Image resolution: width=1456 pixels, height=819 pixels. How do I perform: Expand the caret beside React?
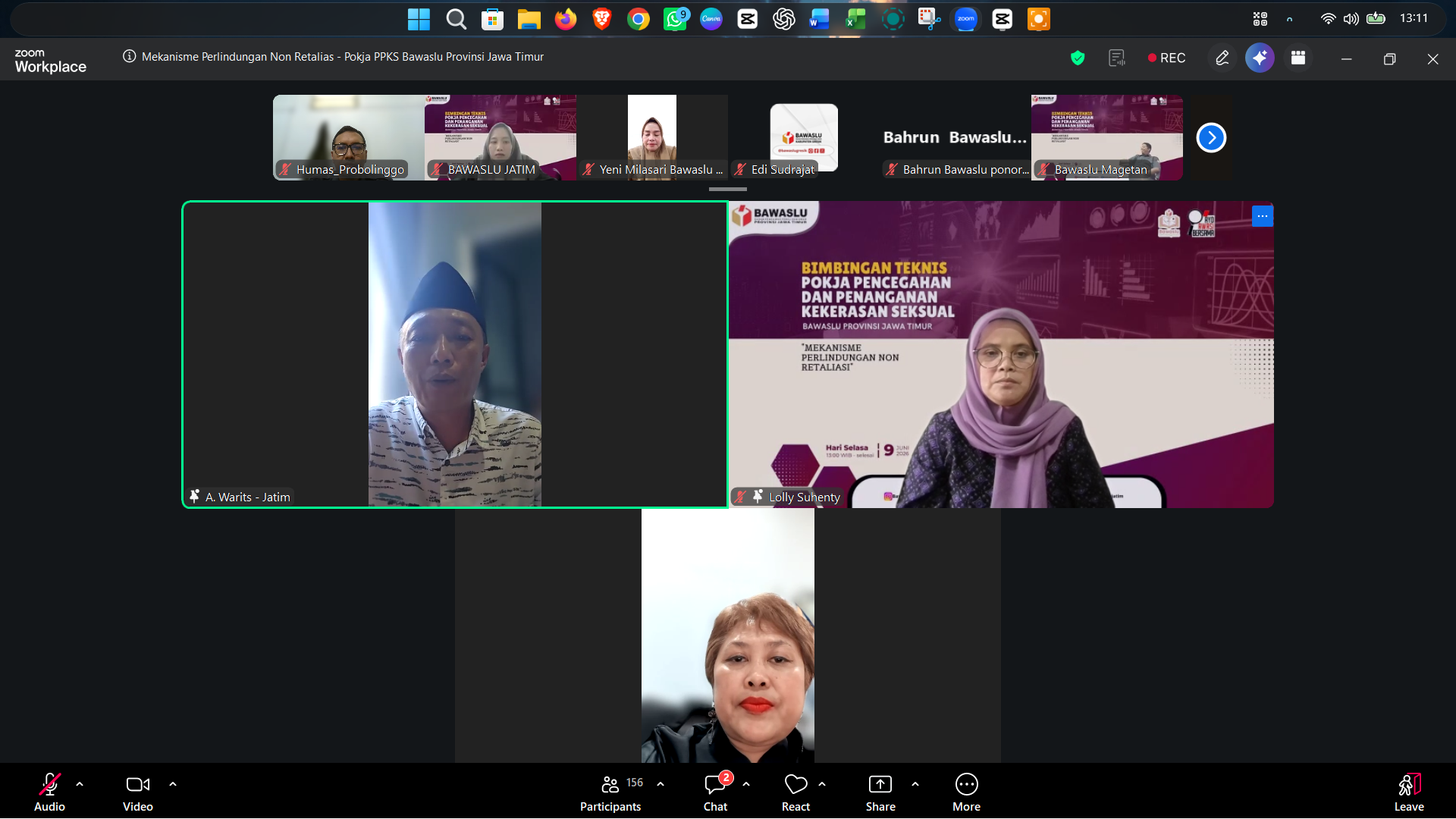822,784
